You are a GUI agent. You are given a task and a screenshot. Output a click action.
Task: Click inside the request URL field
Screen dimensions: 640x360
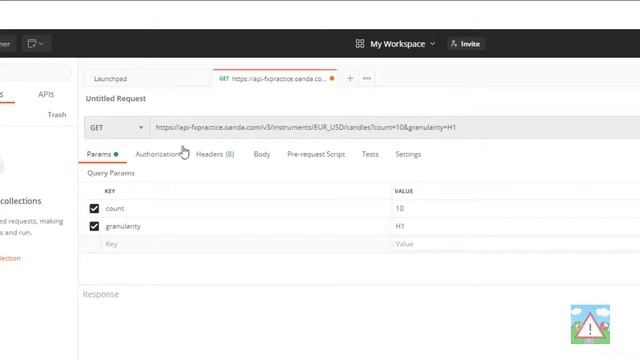pyautogui.click(x=395, y=128)
